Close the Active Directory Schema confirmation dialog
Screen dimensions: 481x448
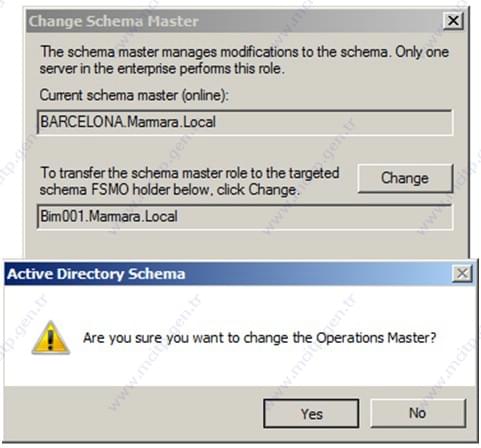(462, 274)
